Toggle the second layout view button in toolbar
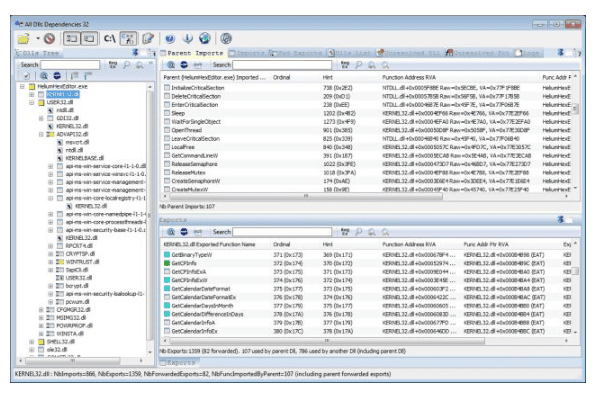 tap(89, 38)
